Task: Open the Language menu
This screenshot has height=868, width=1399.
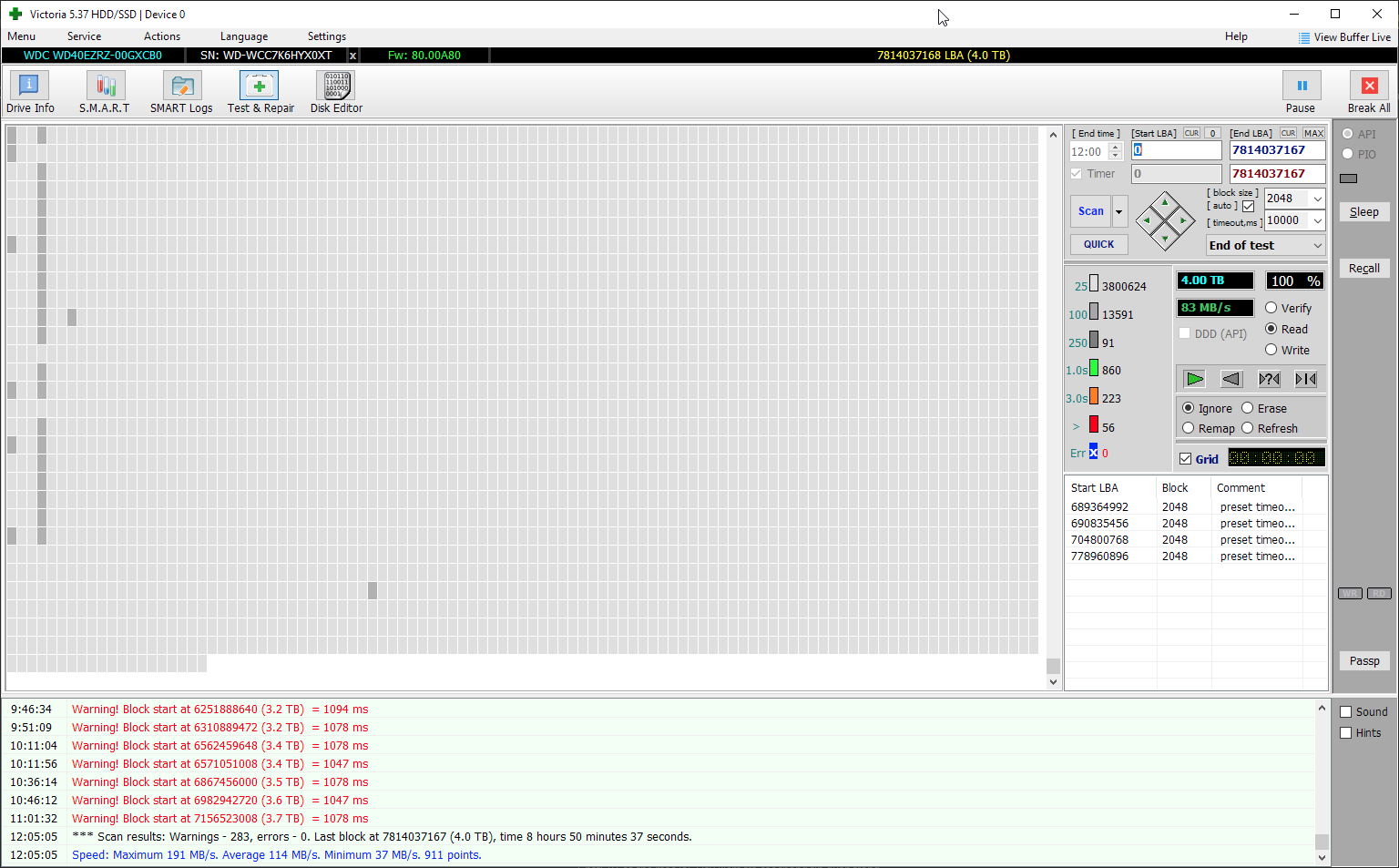Action: tap(243, 36)
